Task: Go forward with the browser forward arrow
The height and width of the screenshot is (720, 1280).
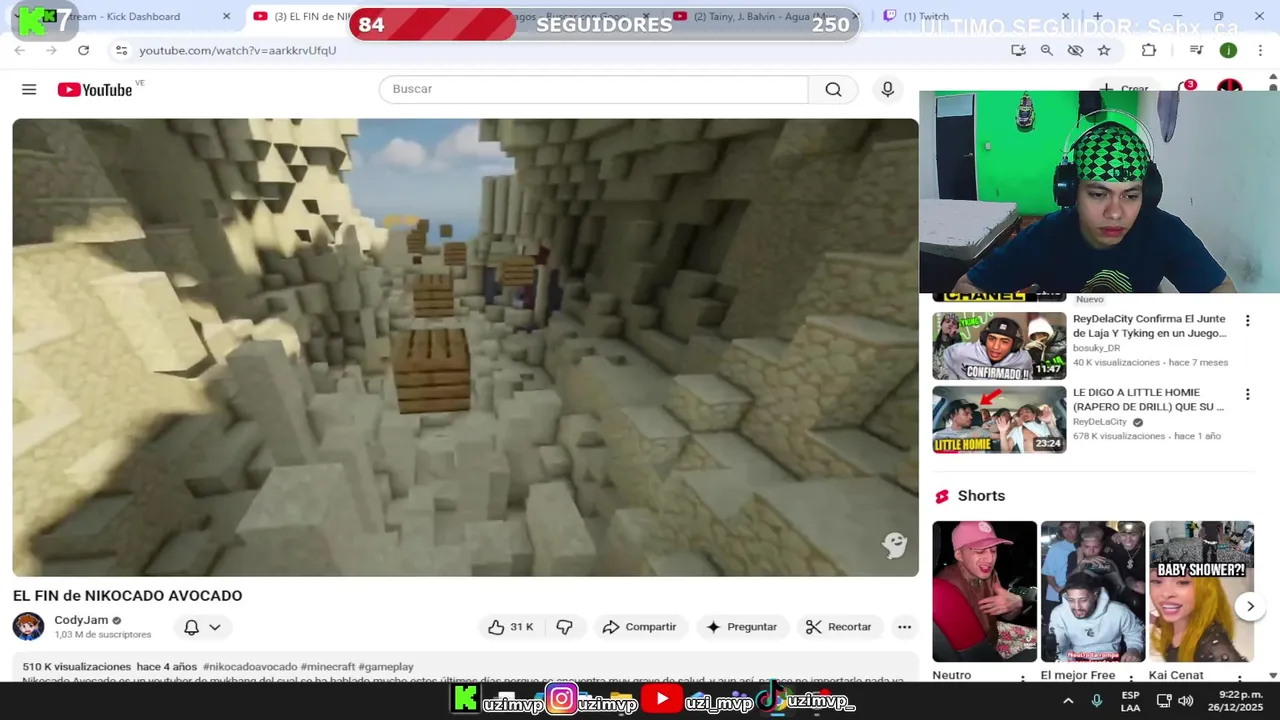Action: pos(51,50)
